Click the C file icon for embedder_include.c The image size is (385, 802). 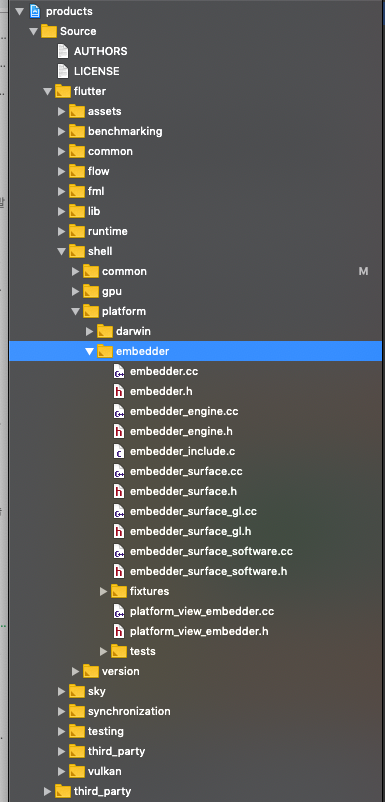[119, 452]
